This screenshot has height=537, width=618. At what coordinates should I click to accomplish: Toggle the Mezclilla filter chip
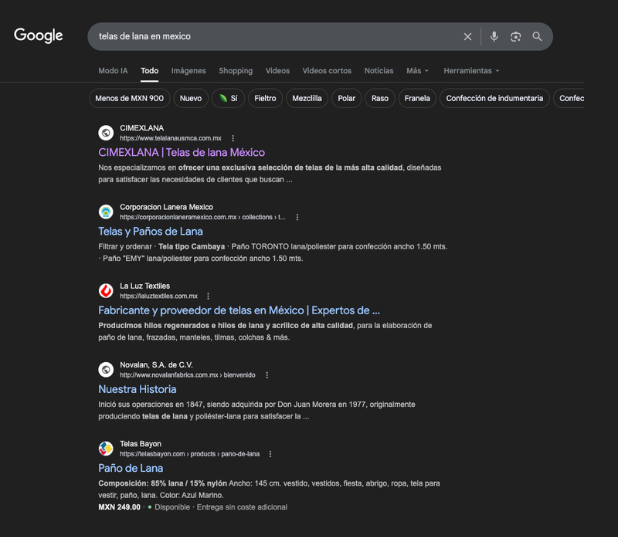click(307, 98)
